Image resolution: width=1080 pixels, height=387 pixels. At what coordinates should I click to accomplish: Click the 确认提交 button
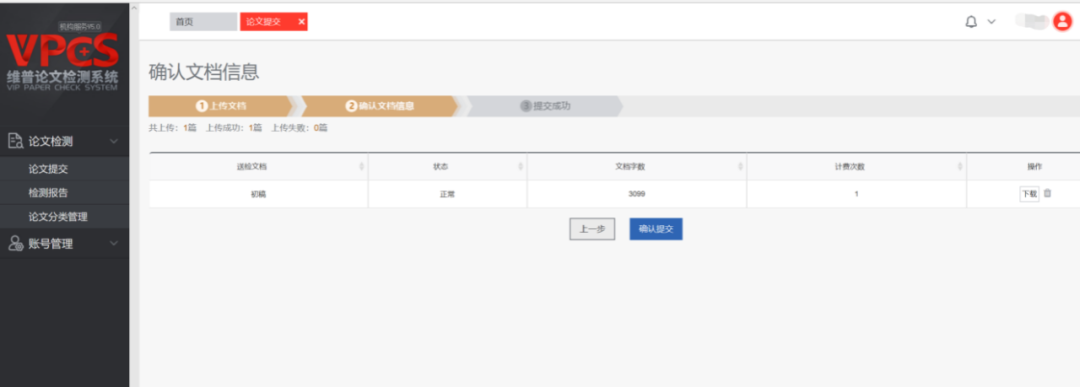(656, 229)
